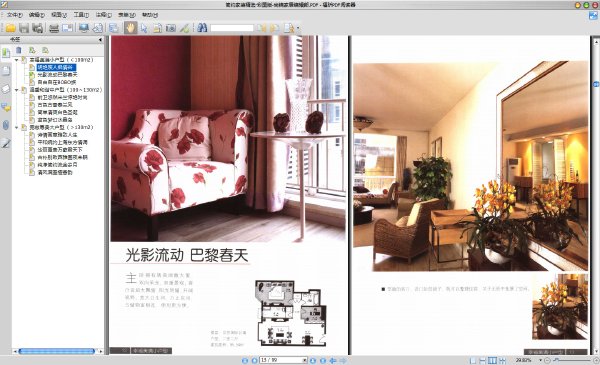600x365 pixels.
Task: Go to the last page button
Action: tap(323, 360)
